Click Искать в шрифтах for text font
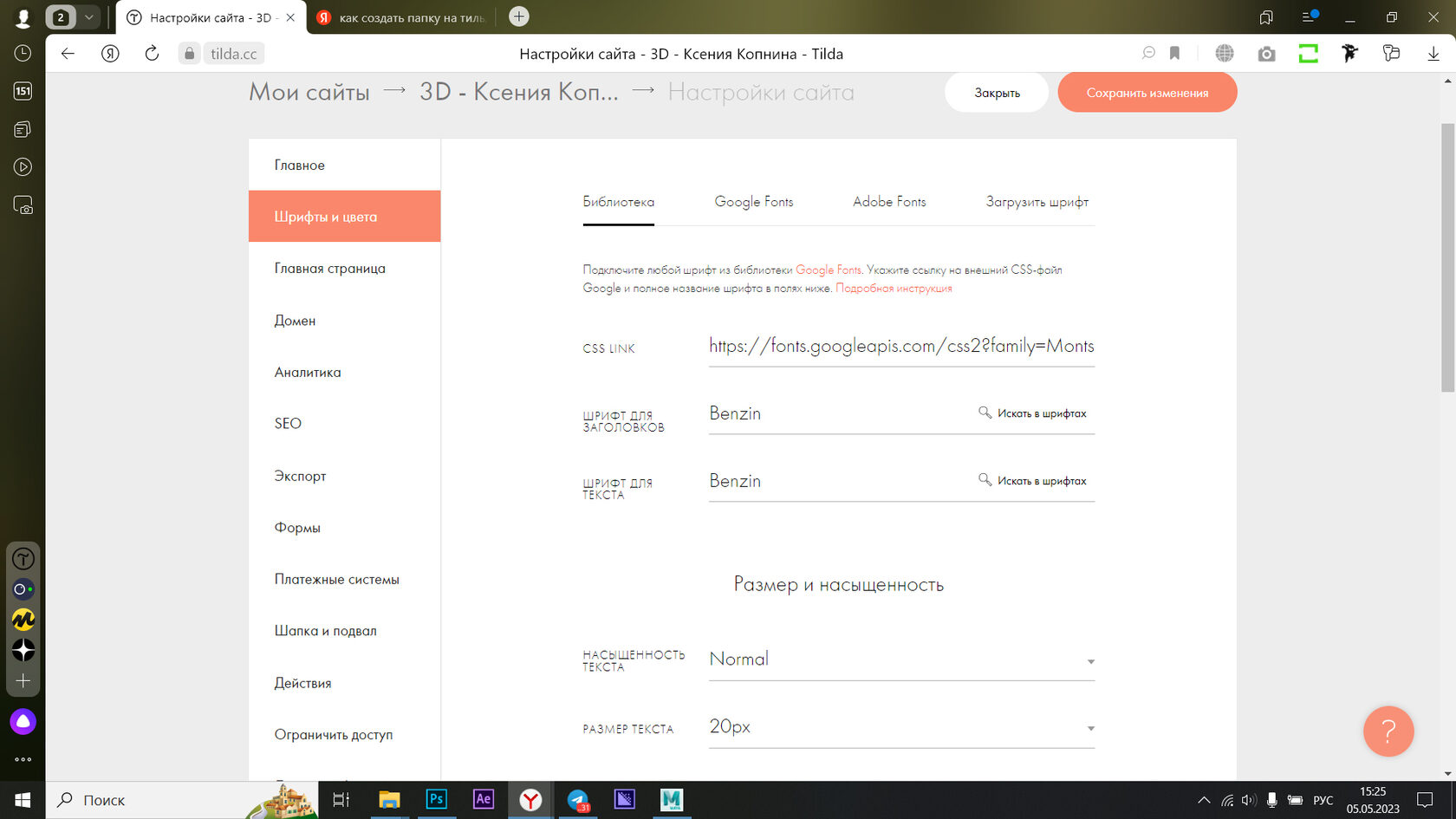 point(1032,481)
